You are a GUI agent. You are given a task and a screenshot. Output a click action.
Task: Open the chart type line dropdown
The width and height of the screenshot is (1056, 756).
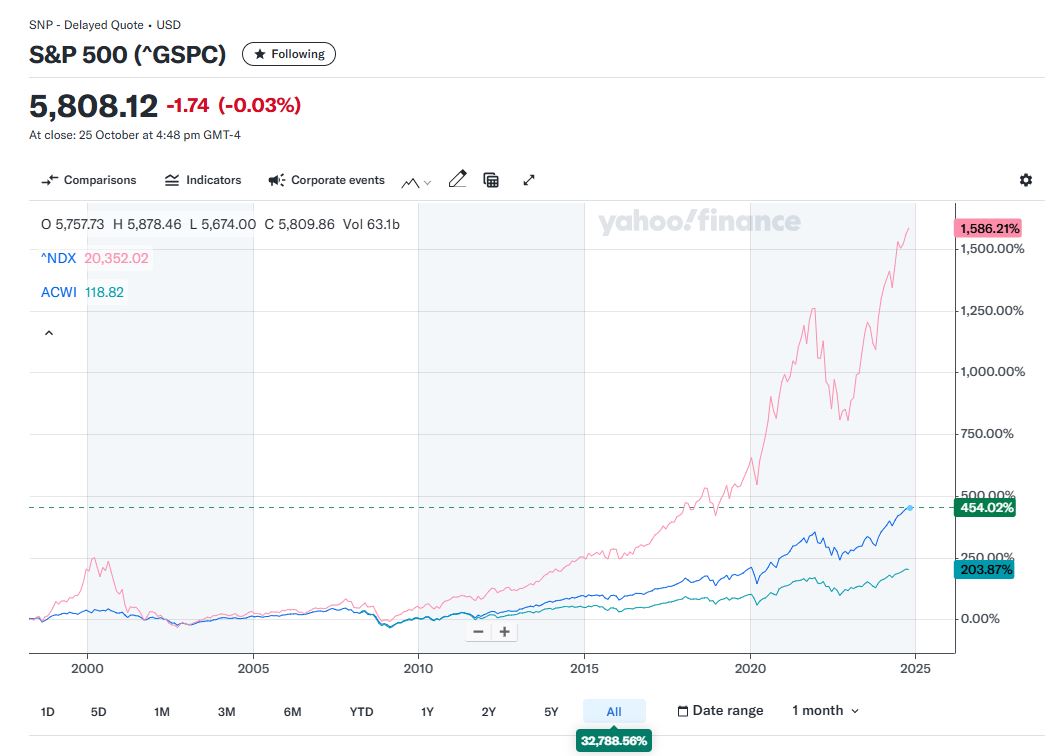[416, 182]
